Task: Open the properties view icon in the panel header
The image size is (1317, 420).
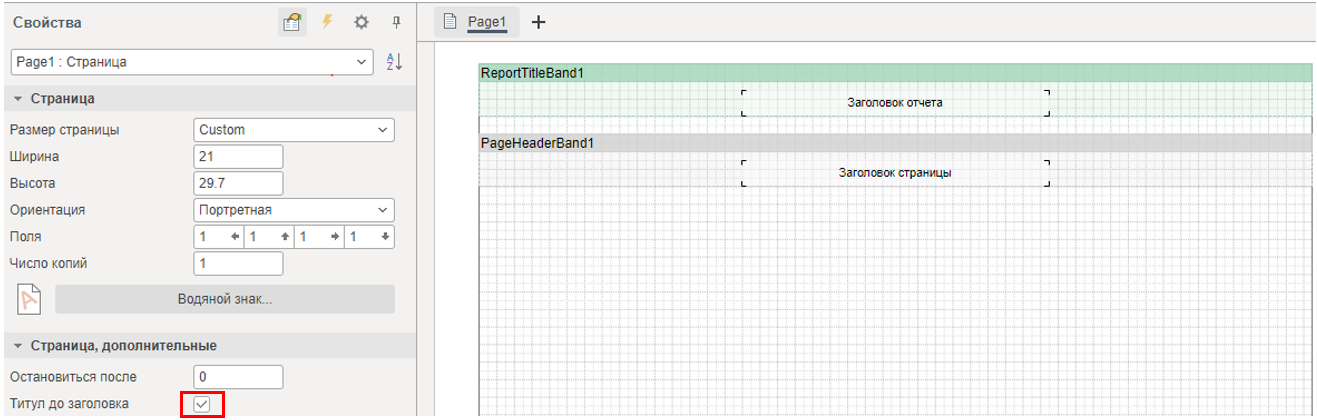Action: point(292,22)
